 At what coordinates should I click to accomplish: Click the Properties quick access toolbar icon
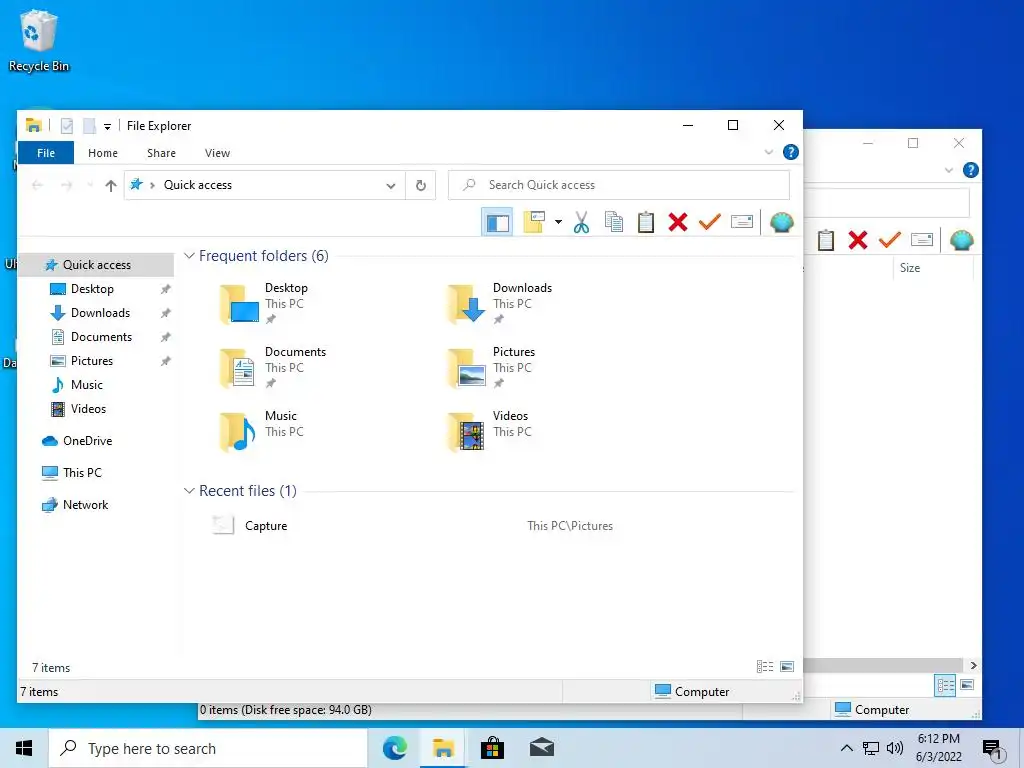[x=67, y=125]
